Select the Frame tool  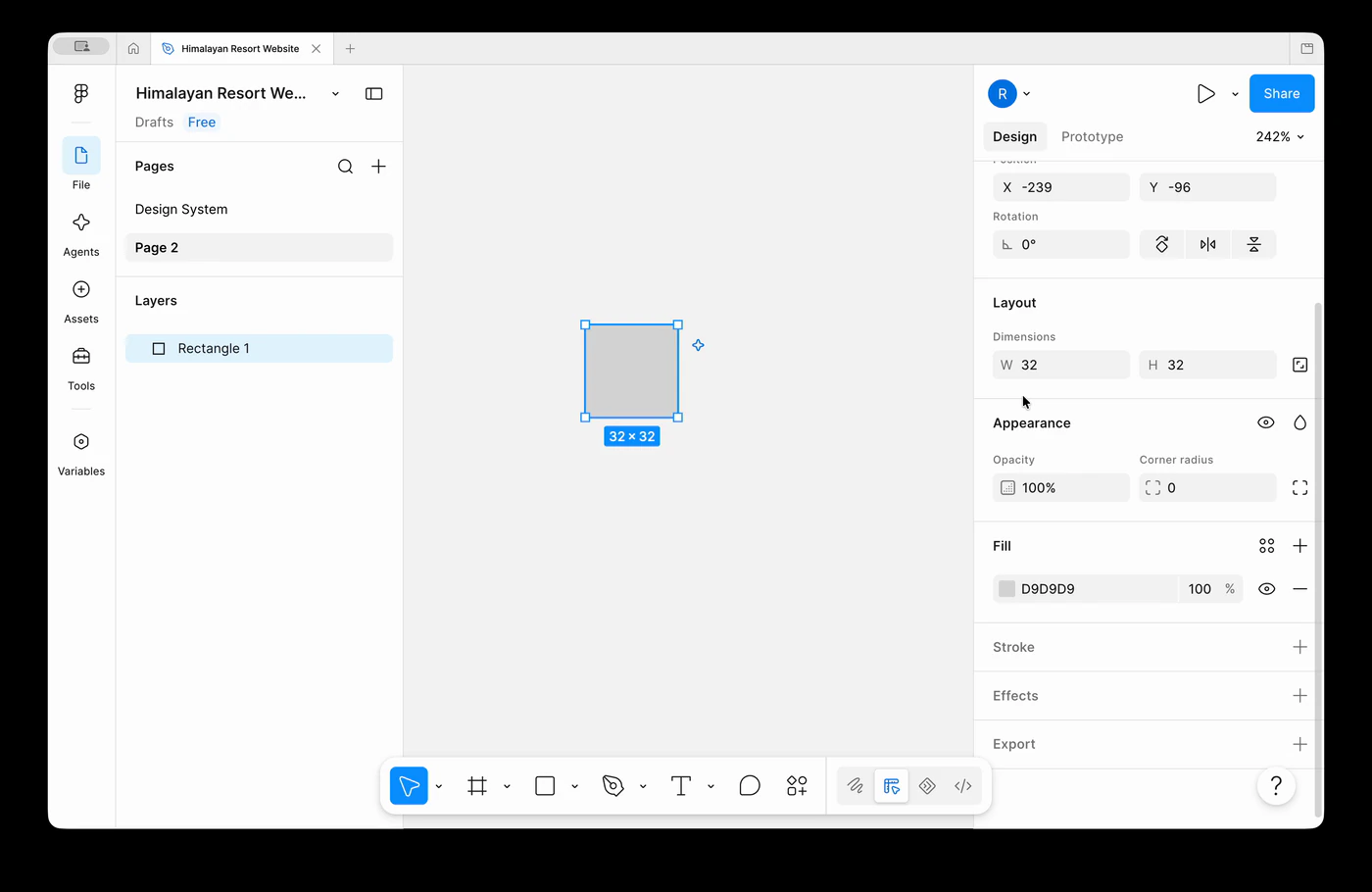(477, 785)
